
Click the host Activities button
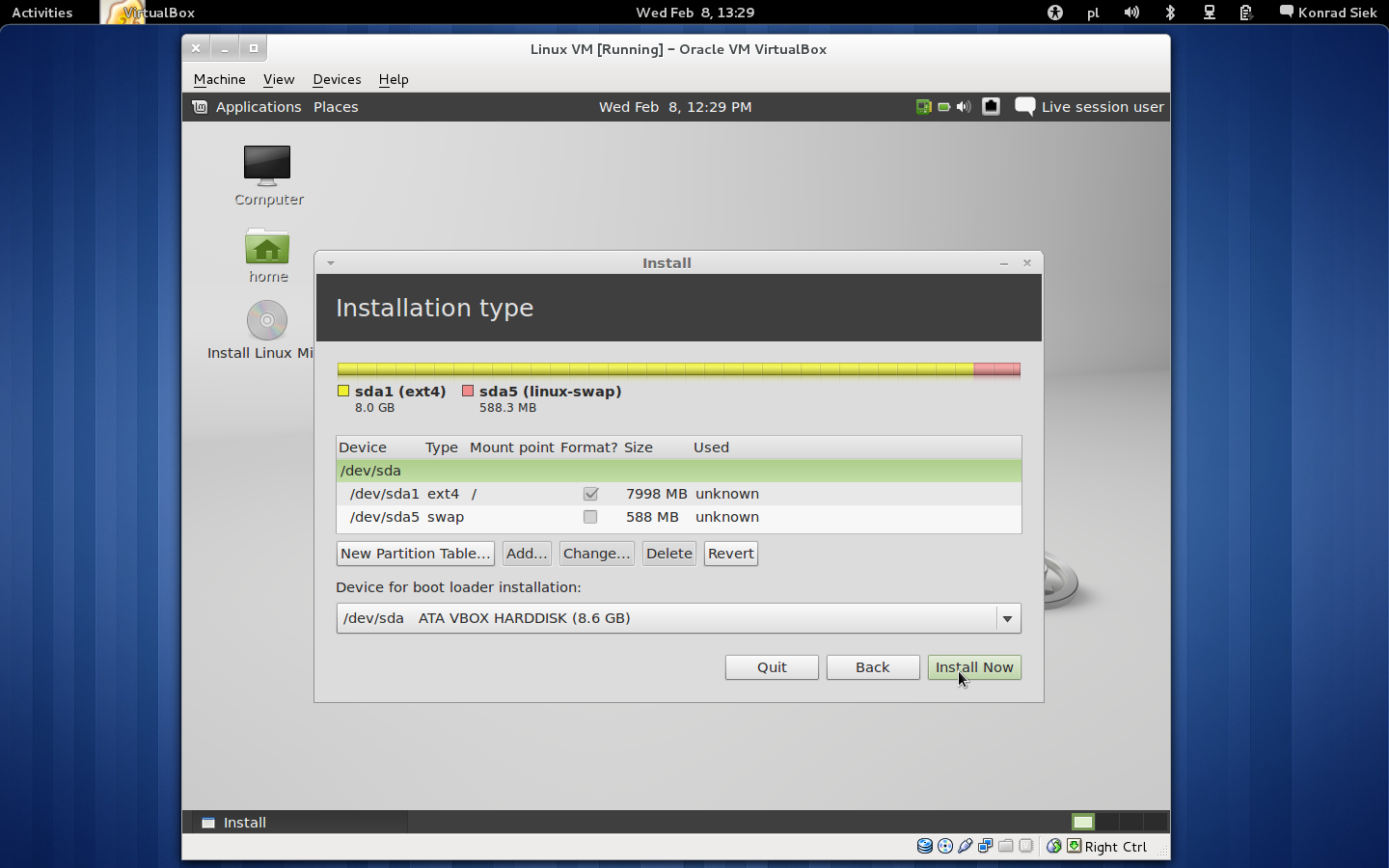click(x=42, y=13)
